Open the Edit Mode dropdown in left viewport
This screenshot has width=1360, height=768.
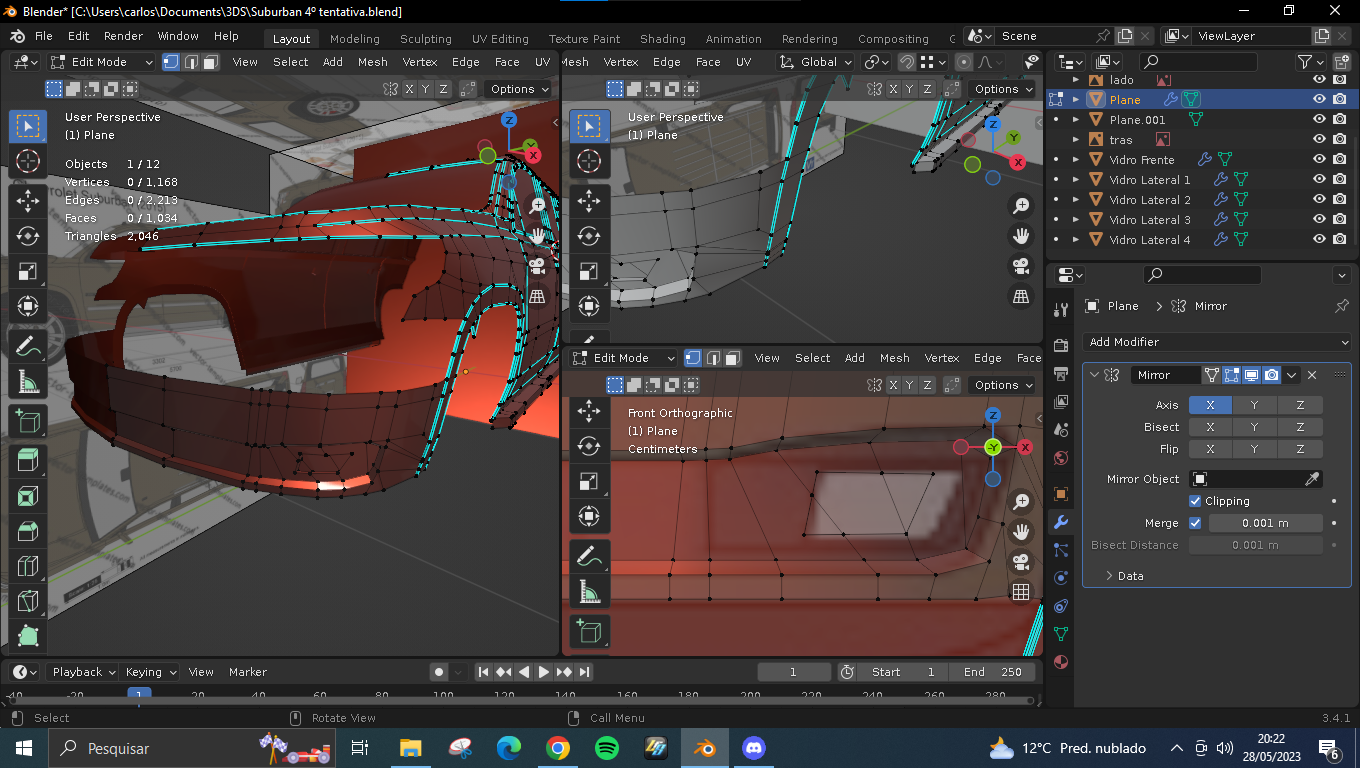pos(101,62)
